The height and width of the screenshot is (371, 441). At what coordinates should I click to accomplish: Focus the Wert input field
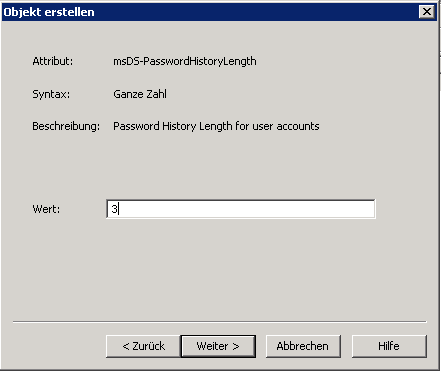click(x=241, y=209)
